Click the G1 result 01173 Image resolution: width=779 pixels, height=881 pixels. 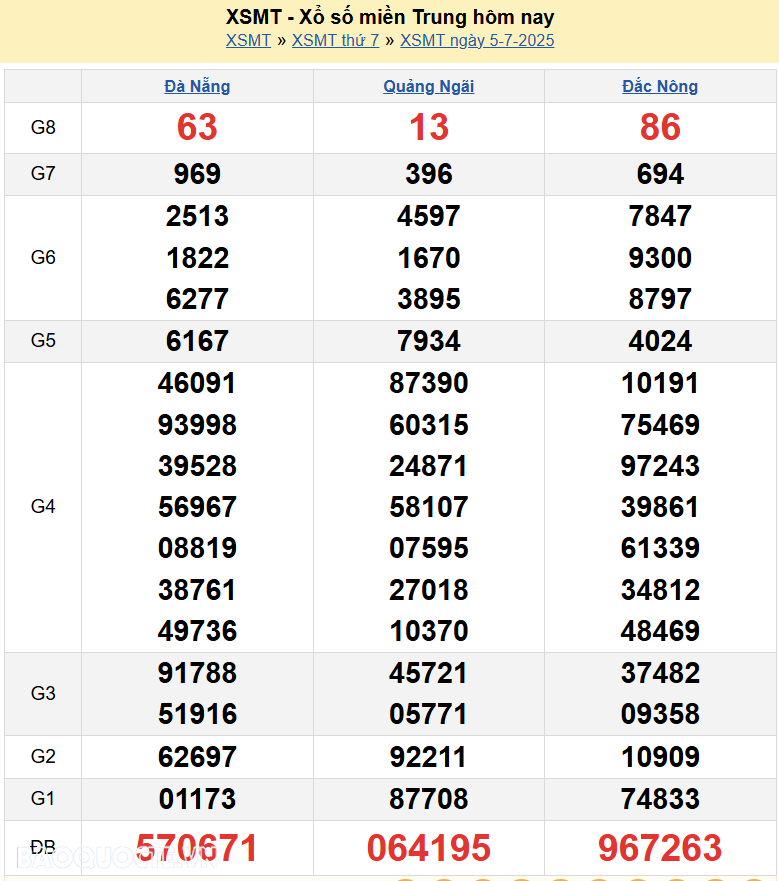click(197, 799)
